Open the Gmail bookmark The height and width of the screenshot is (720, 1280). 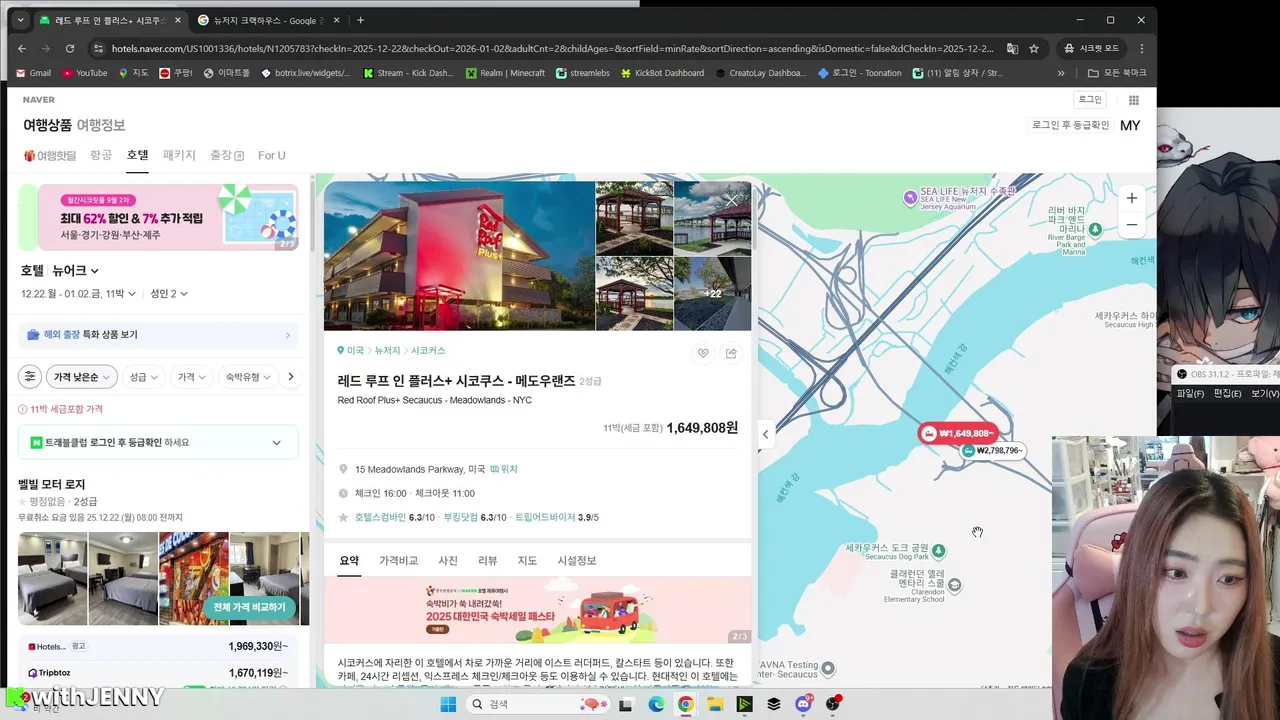pyautogui.click(x=33, y=73)
